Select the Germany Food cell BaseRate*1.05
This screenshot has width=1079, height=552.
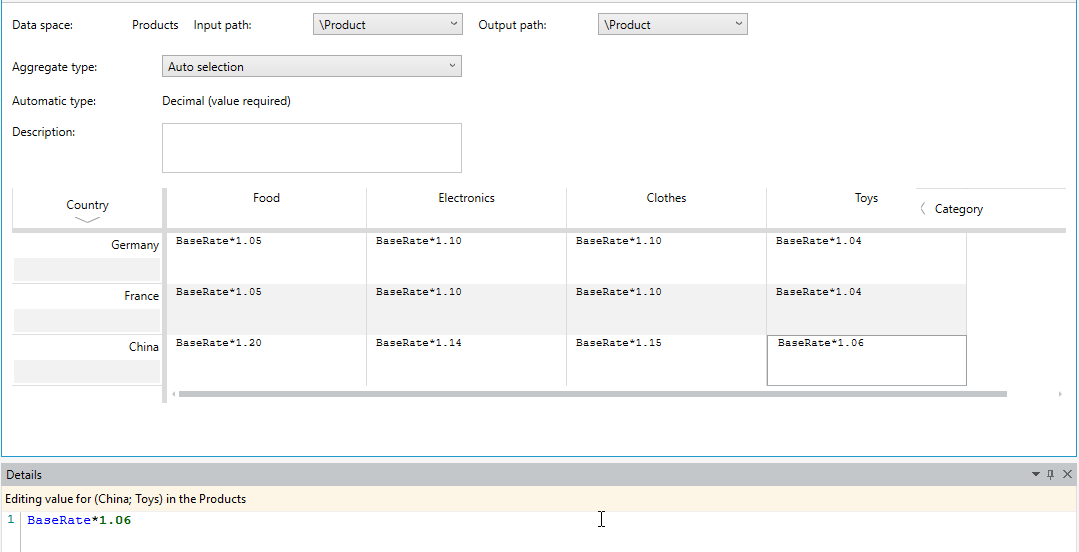[x=266, y=258]
